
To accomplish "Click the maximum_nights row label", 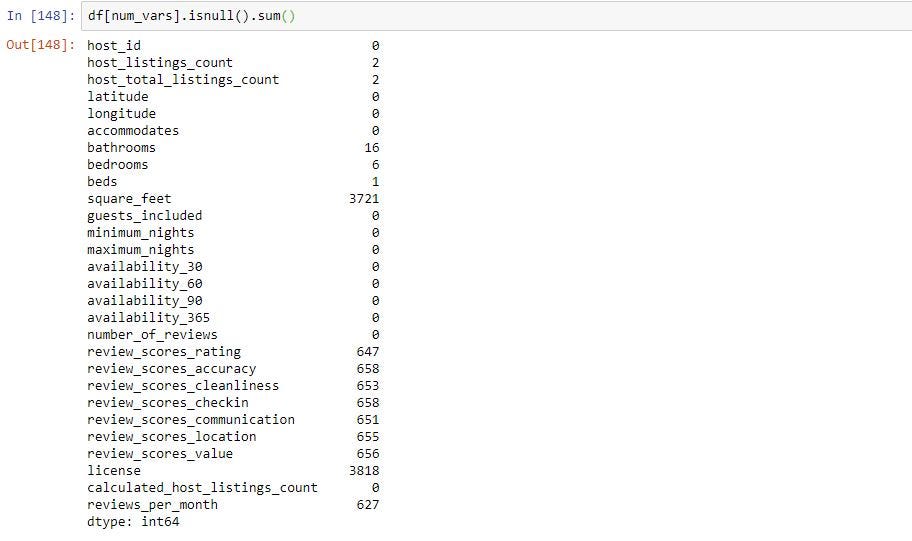I will tap(141, 250).
